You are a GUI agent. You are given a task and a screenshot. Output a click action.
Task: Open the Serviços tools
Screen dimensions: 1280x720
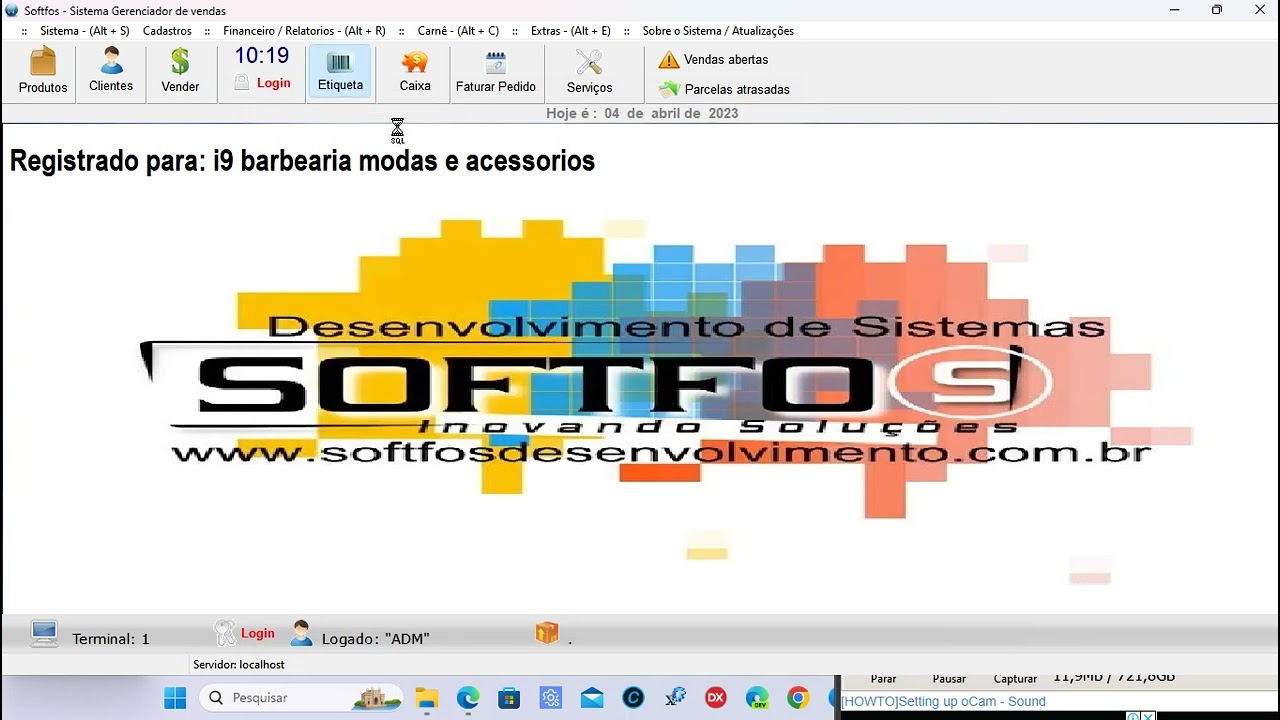589,71
